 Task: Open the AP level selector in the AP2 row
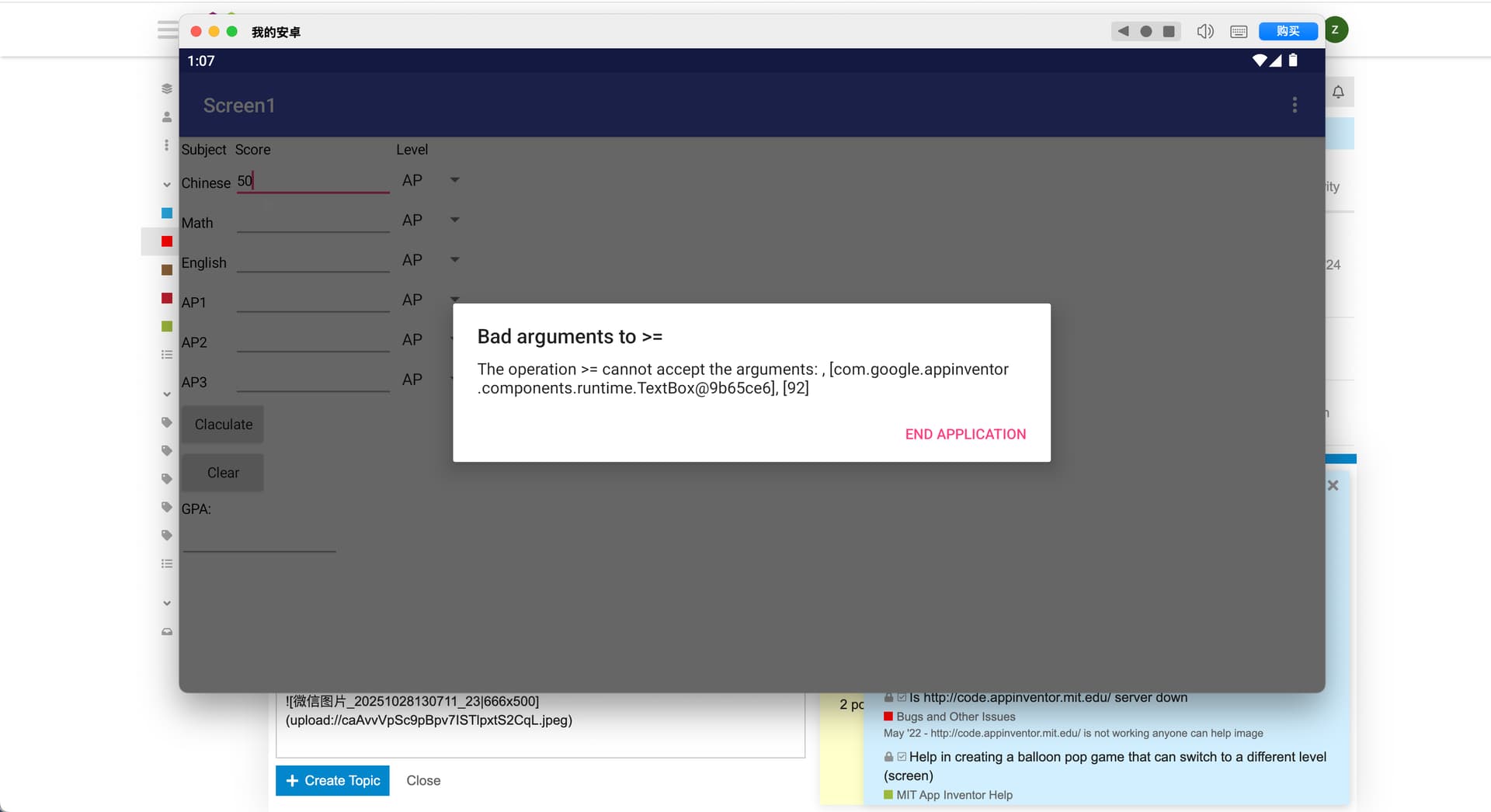(425, 340)
